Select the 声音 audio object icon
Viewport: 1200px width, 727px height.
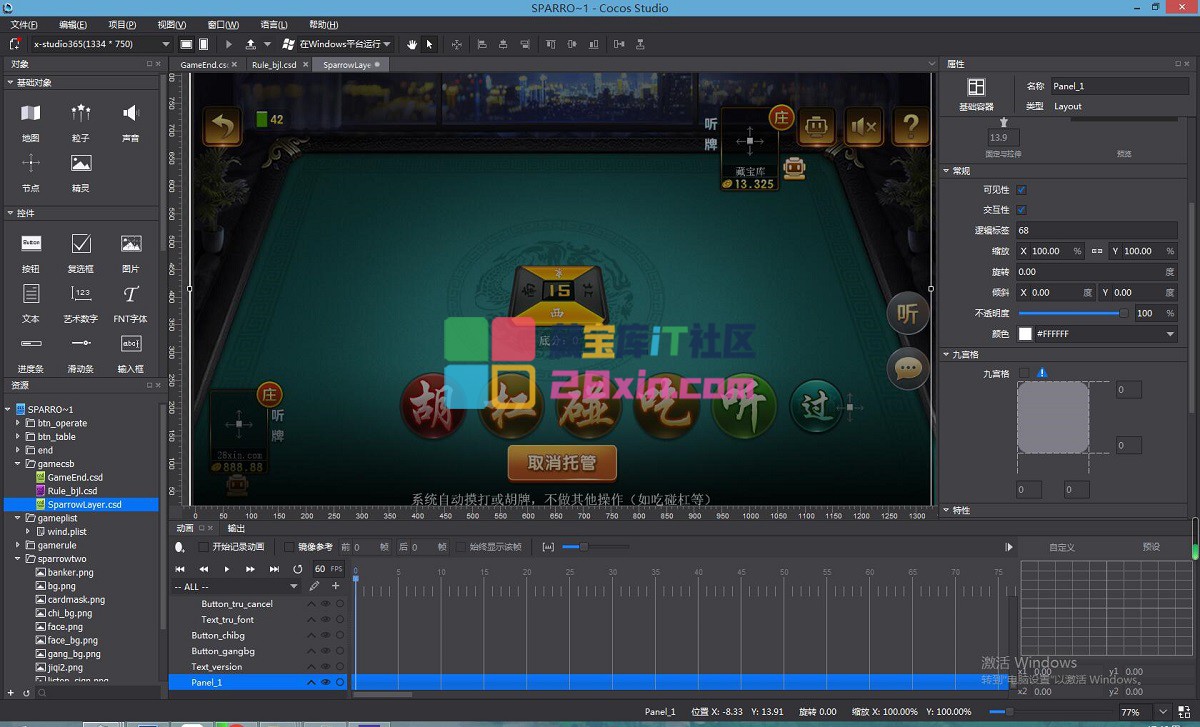pos(131,113)
